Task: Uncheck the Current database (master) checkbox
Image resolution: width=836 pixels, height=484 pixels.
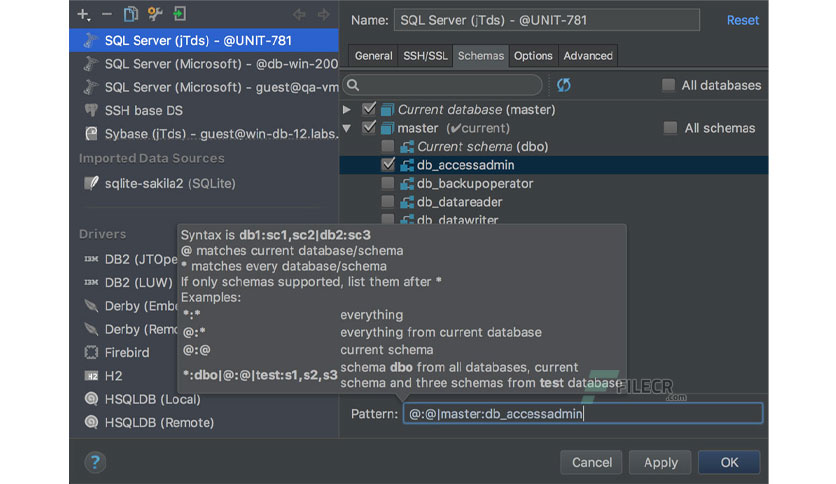Action: (x=368, y=109)
